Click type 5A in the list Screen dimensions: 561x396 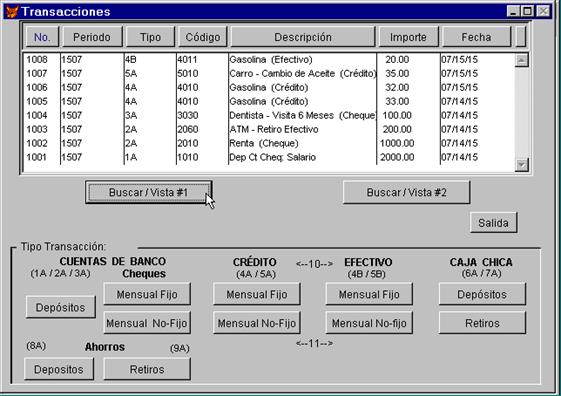pos(131,73)
